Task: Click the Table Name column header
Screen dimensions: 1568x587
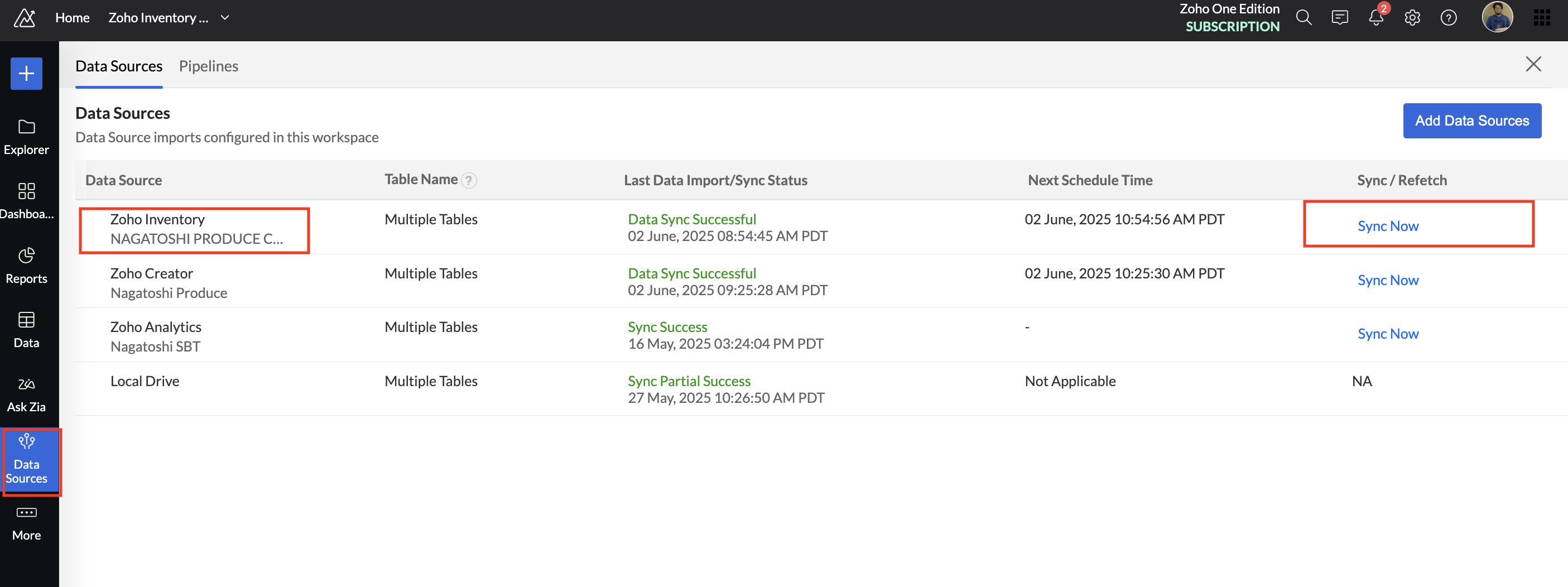Action: 421,179
